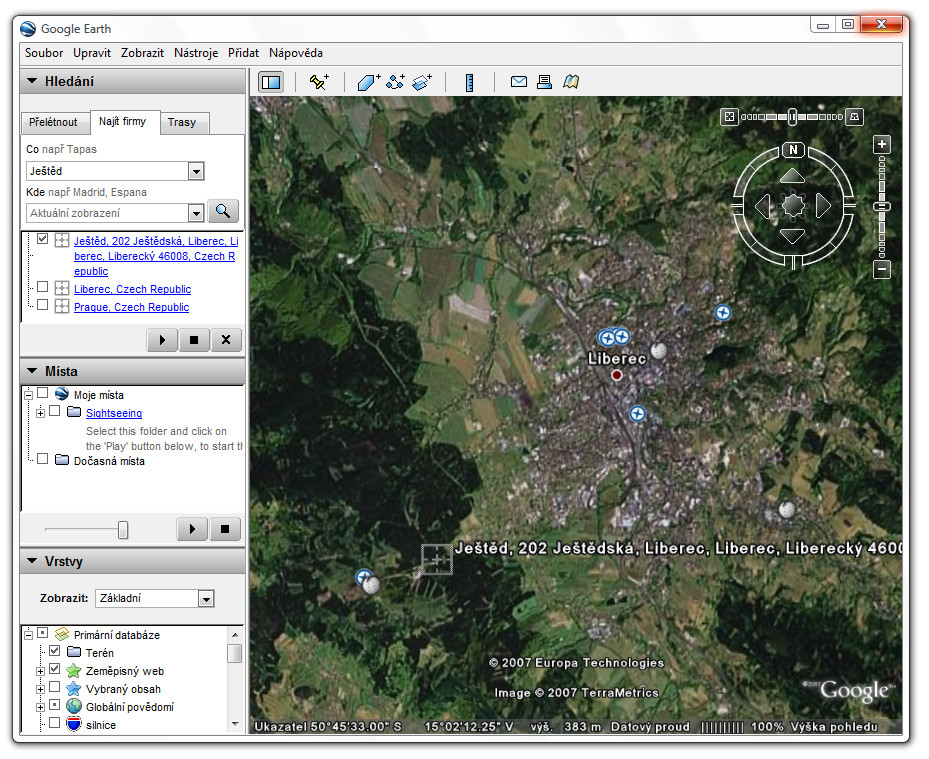Image resolution: width=929 pixels, height=759 pixels.
Task: Collapse the Vrstvy panel
Action: click(x=32, y=561)
